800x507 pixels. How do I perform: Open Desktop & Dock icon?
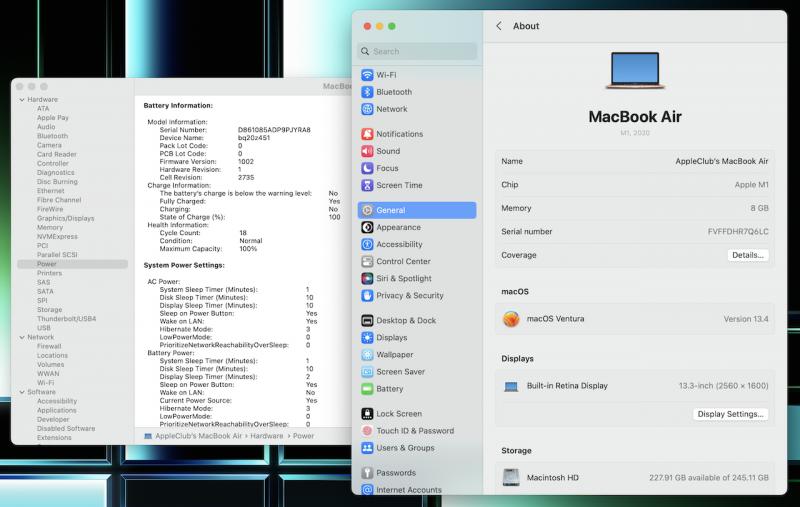pos(367,320)
